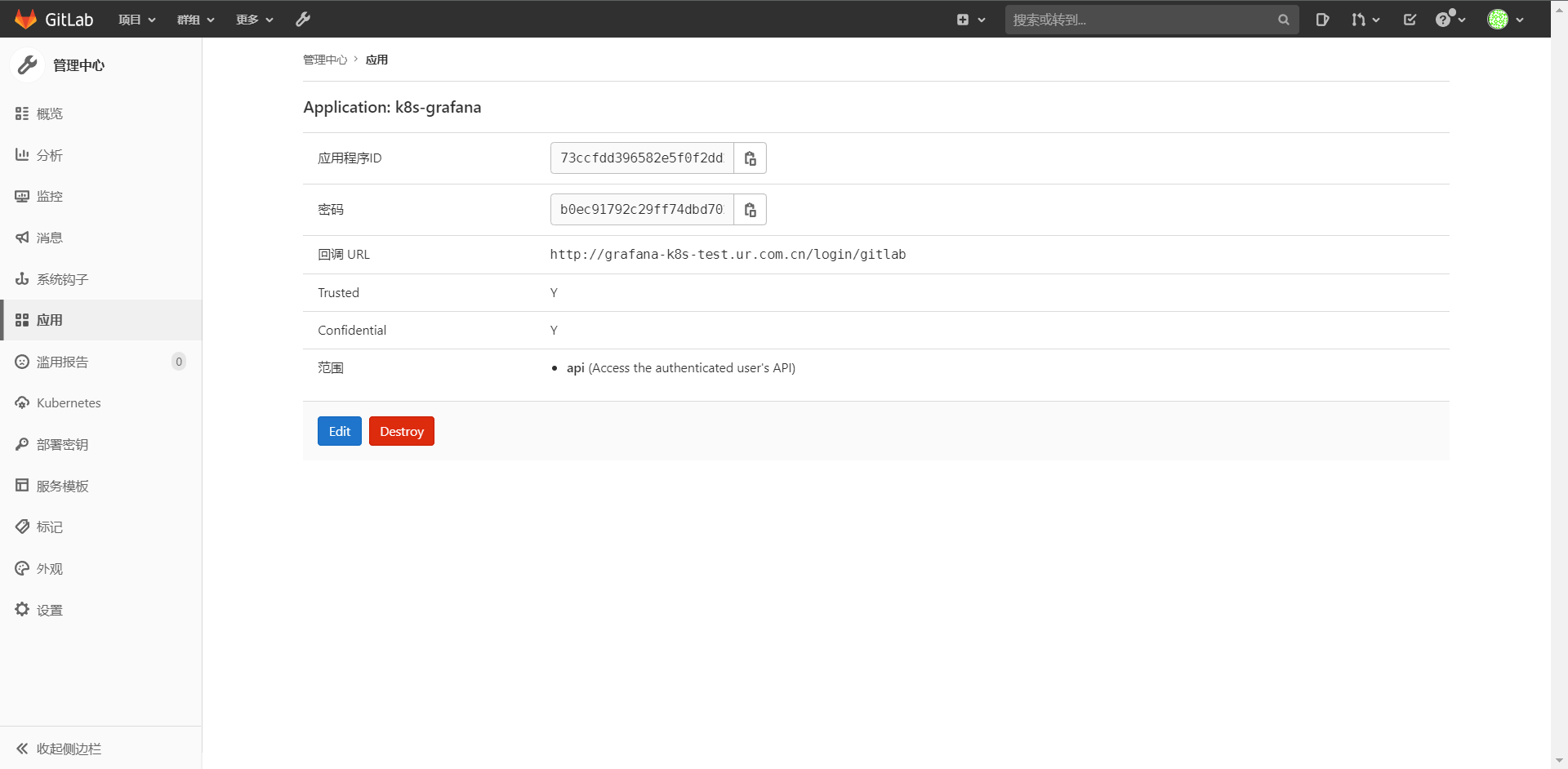1568x769 pixels.
Task: Open 标记 in the admin sidebar
Action: point(101,527)
